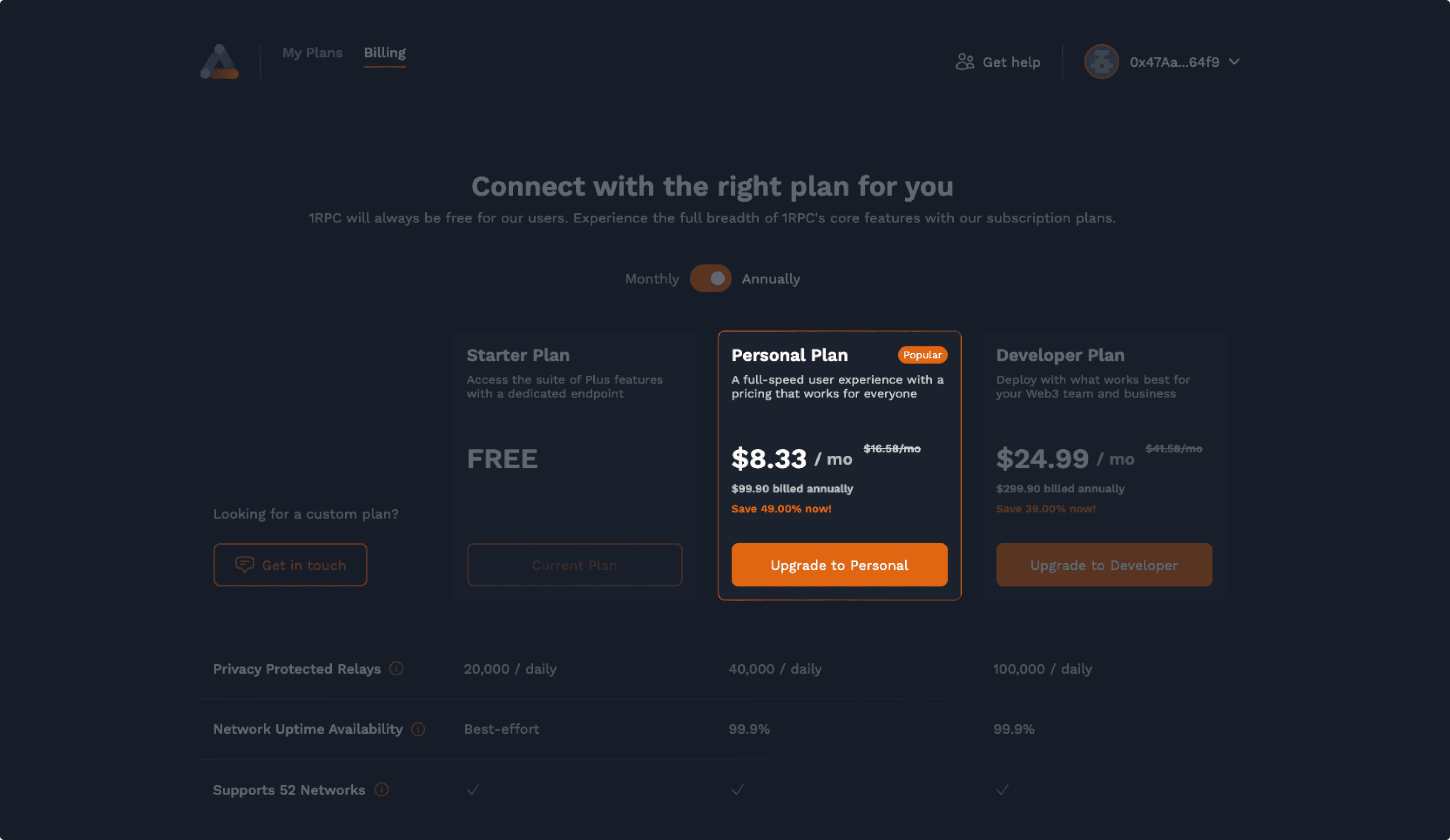The height and width of the screenshot is (840, 1450).
Task: Click the Current Plan button
Action: point(574,565)
